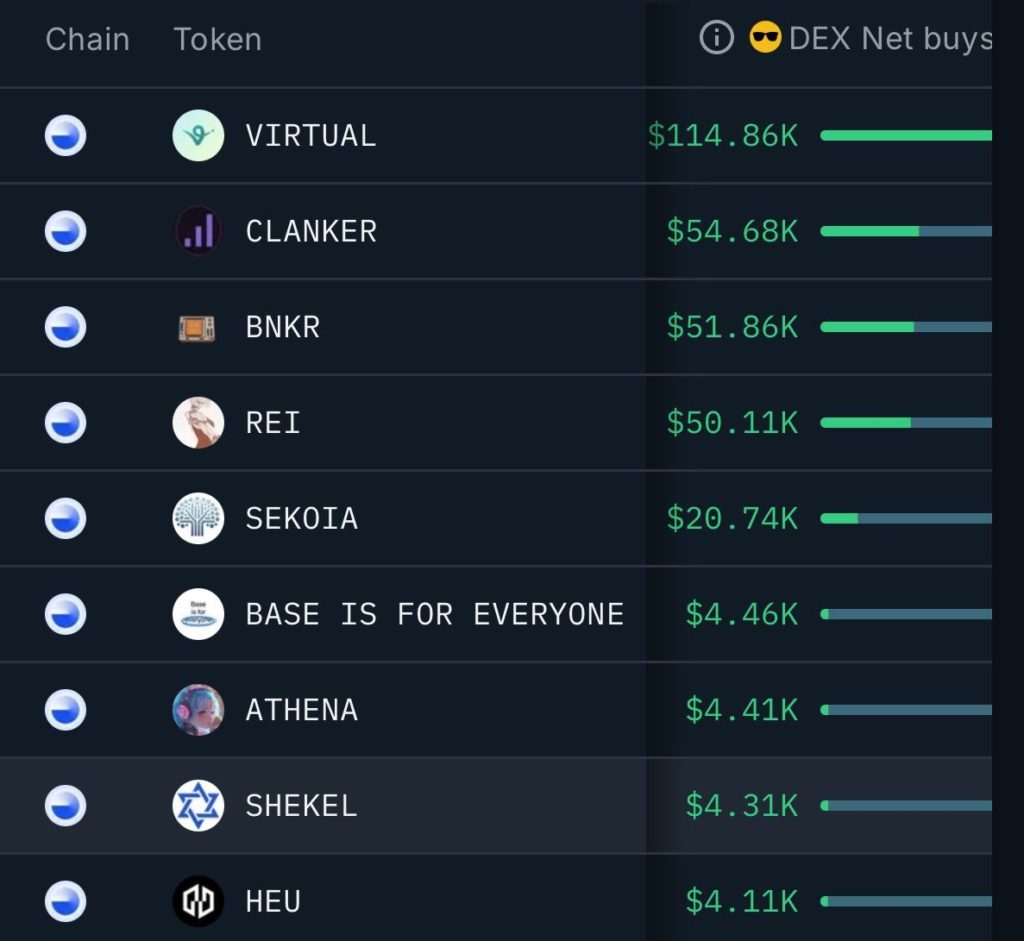This screenshot has height=941, width=1024.
Task: Click the HEU black logo icon
Action: click(x=198, y=901)
